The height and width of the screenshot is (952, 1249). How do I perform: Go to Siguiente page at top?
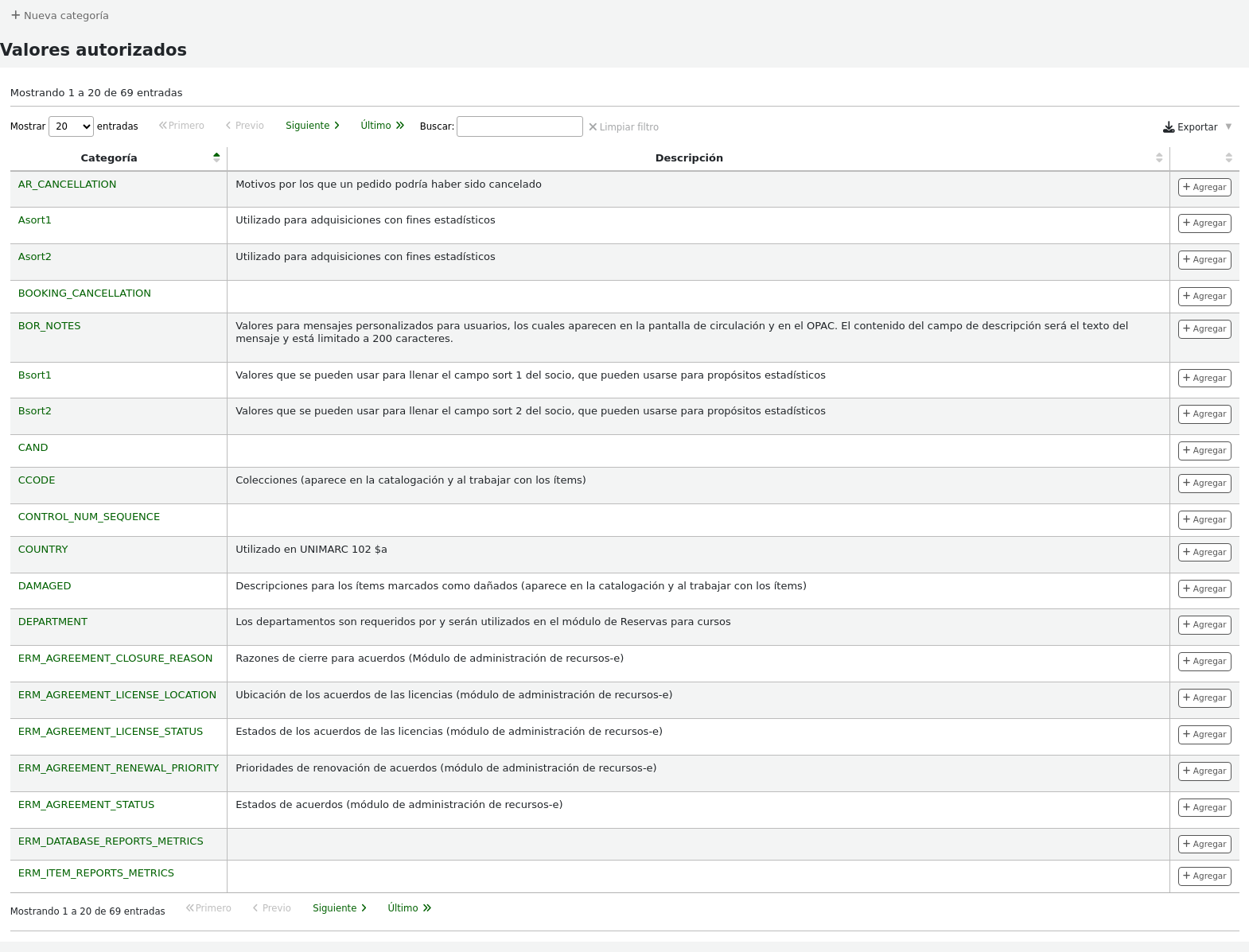(313, 126)
